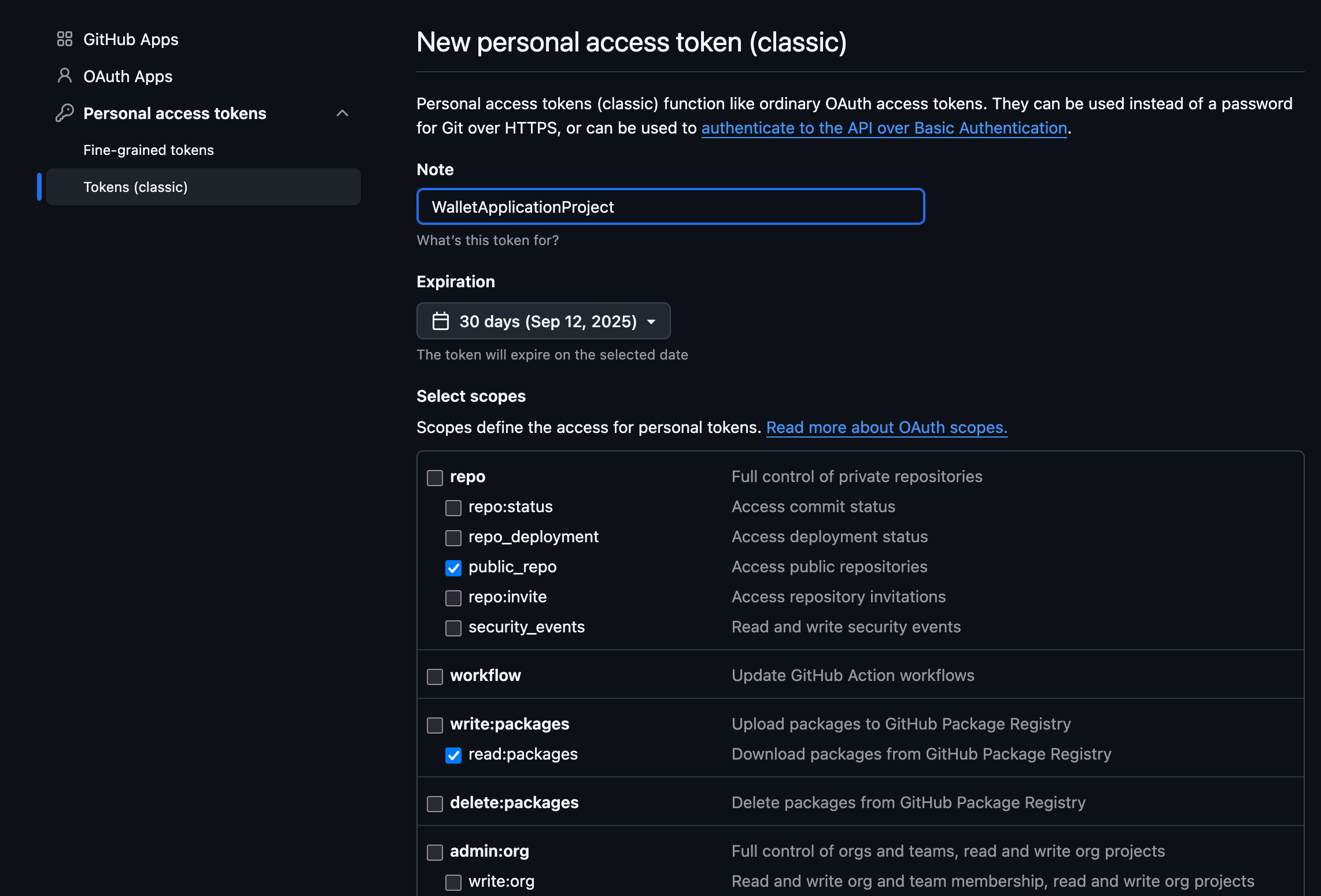This screenshot has height=896, width=1321.
Task: Click the GitHub Apps grid icon
Action: 64,39
